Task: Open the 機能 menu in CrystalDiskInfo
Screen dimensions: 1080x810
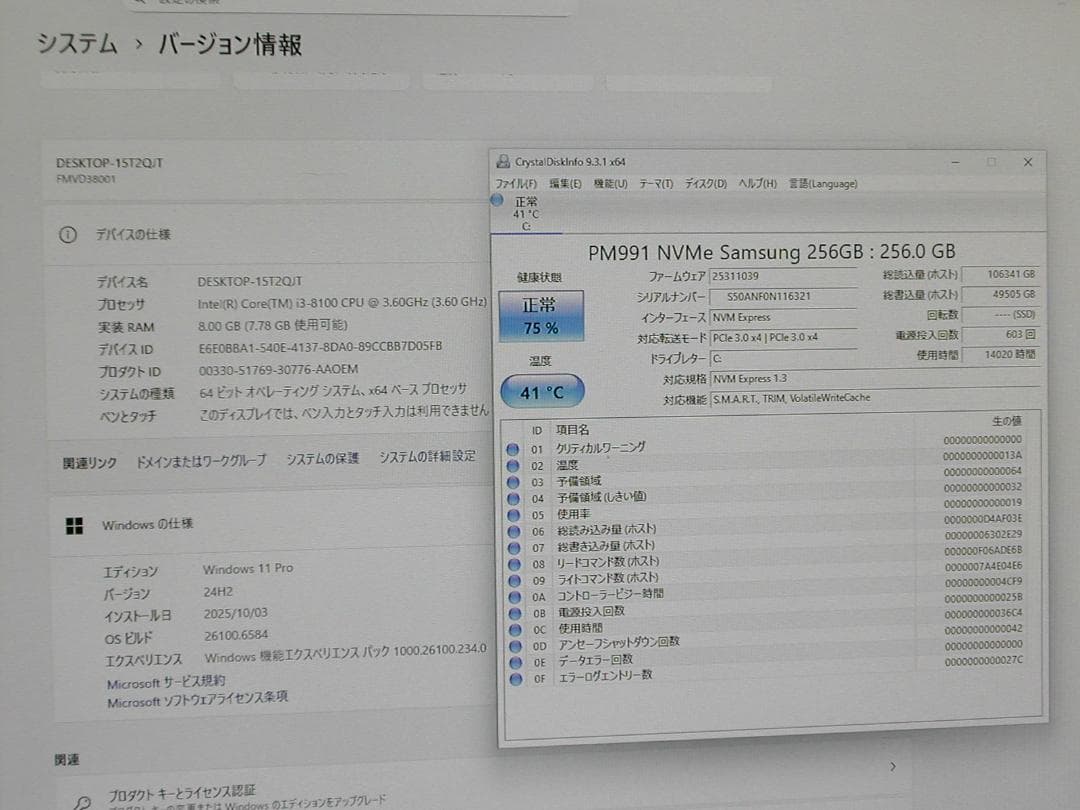Action: pyautogui.click(x=610, y=183)
